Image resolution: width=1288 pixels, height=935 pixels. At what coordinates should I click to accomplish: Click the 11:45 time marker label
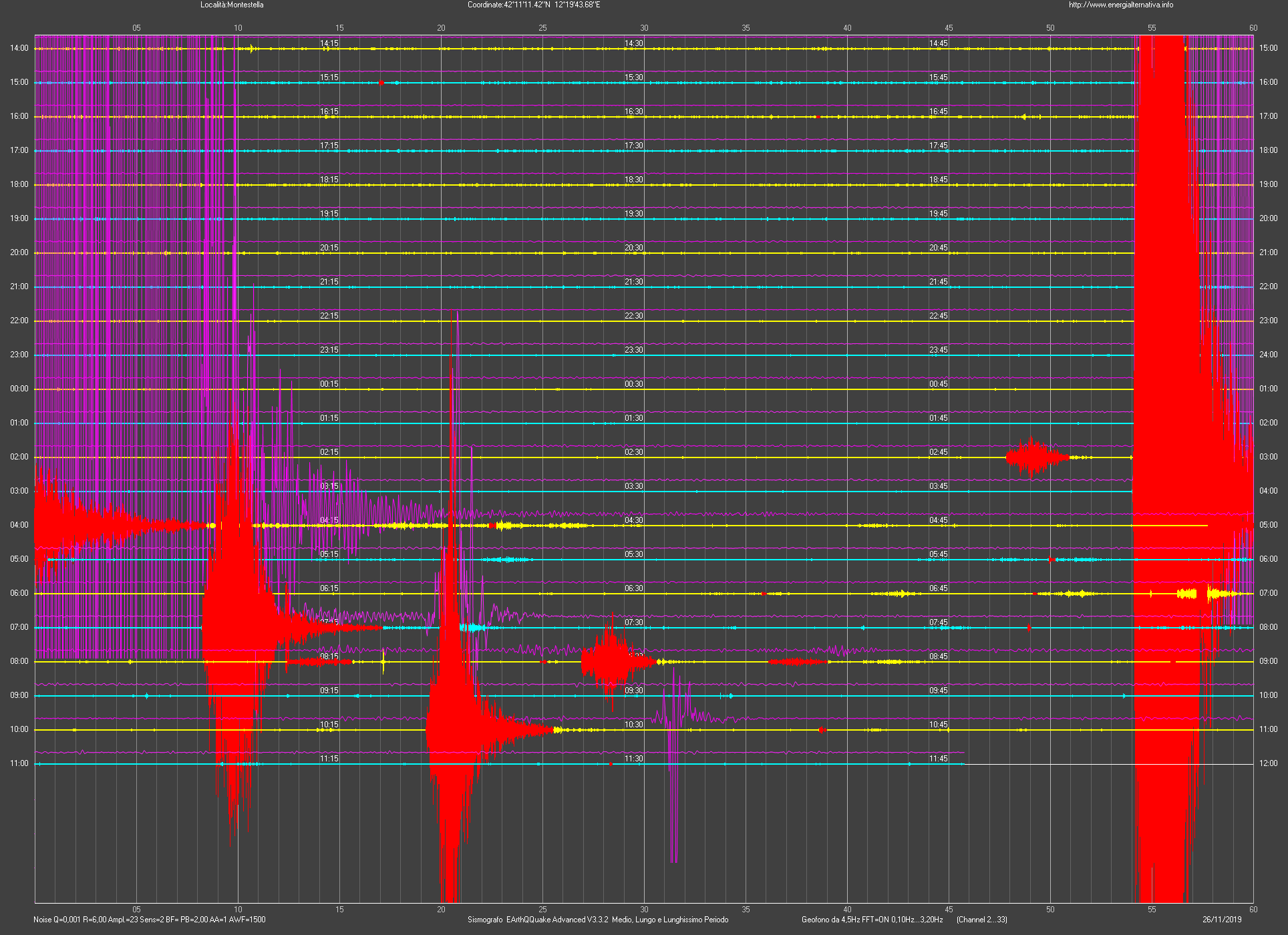938,759
